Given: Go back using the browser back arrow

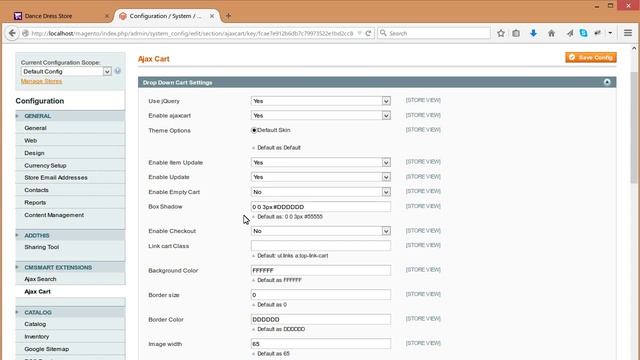Looking at the screenshot, I should coord(12,33).
